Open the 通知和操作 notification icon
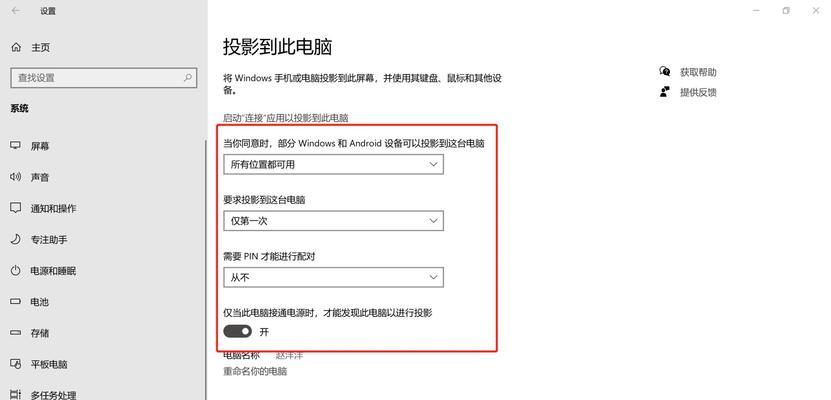 [16, 208]
